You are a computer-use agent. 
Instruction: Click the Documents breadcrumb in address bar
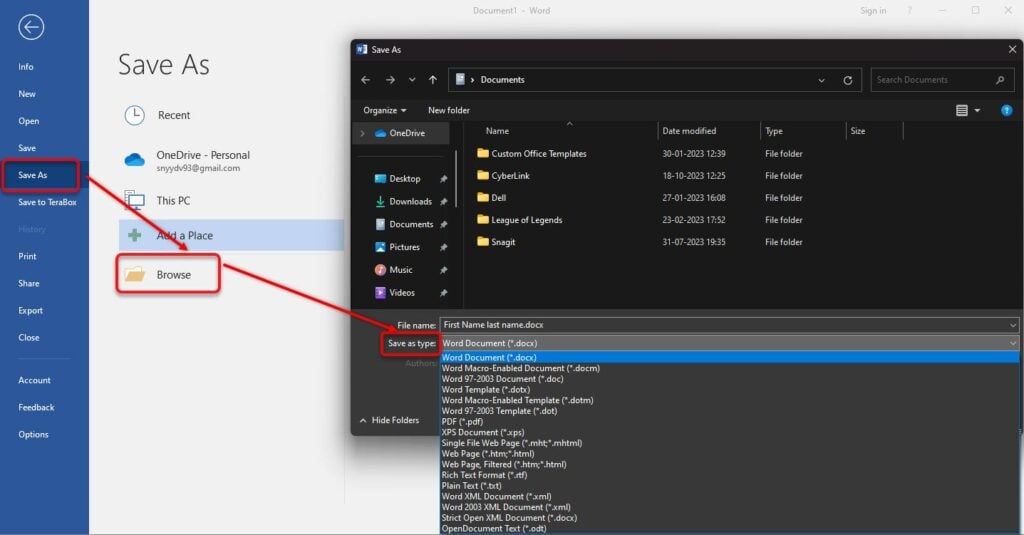[502, 80]
